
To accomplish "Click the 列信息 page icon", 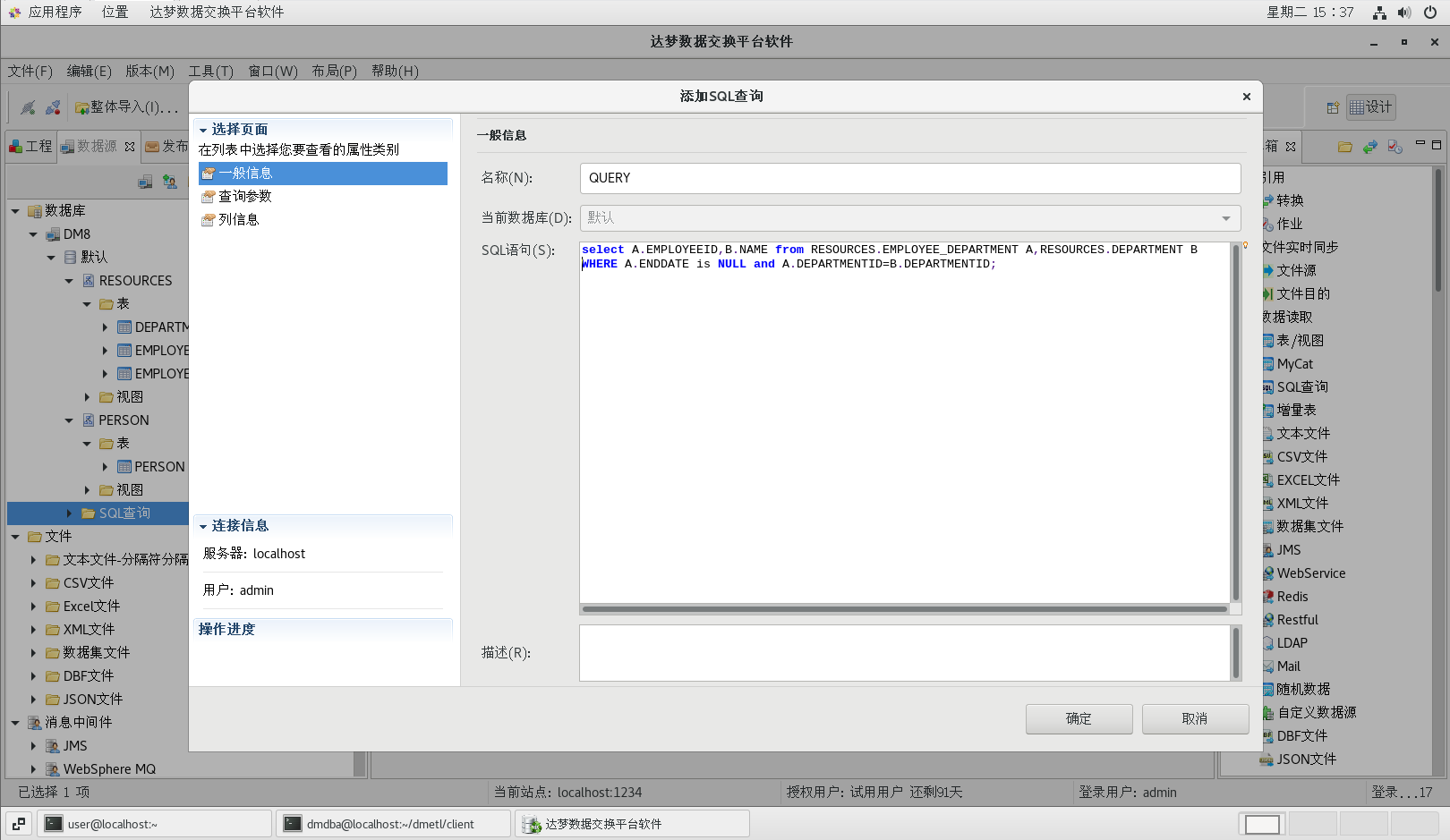I will pos(209,220).
